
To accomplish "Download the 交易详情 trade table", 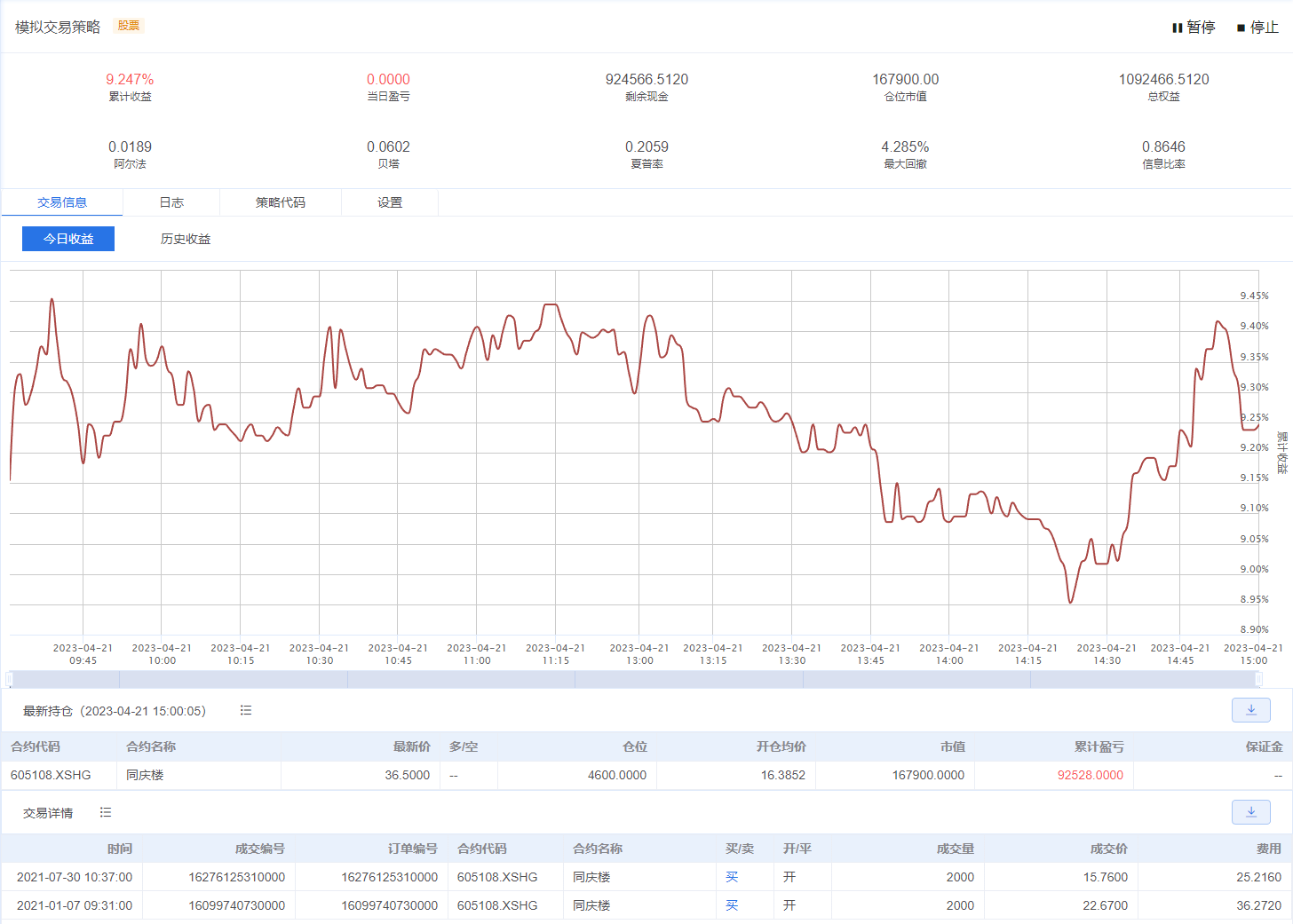I will click(1251, 812).
